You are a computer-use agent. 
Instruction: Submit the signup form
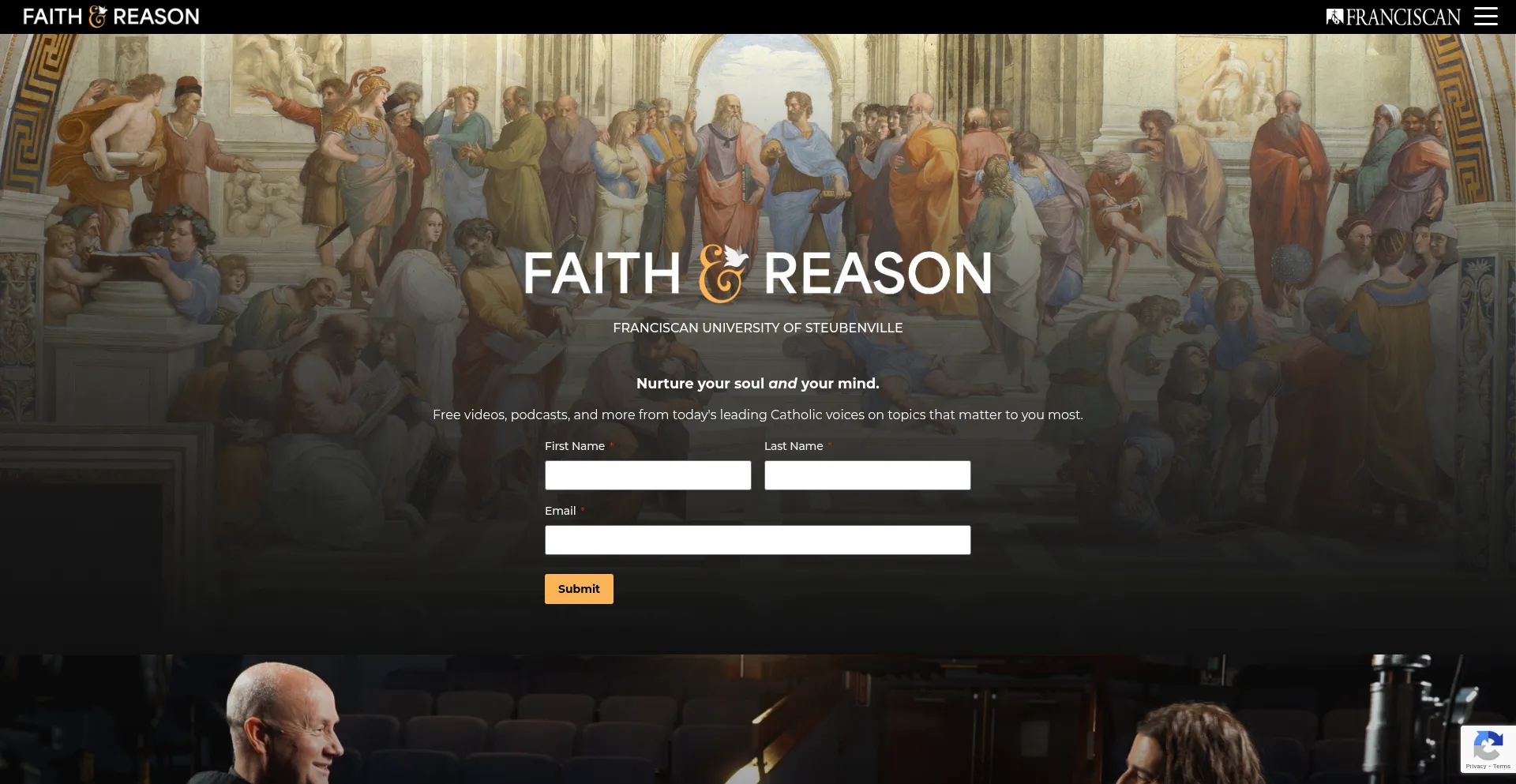click(x=579, y=589)
